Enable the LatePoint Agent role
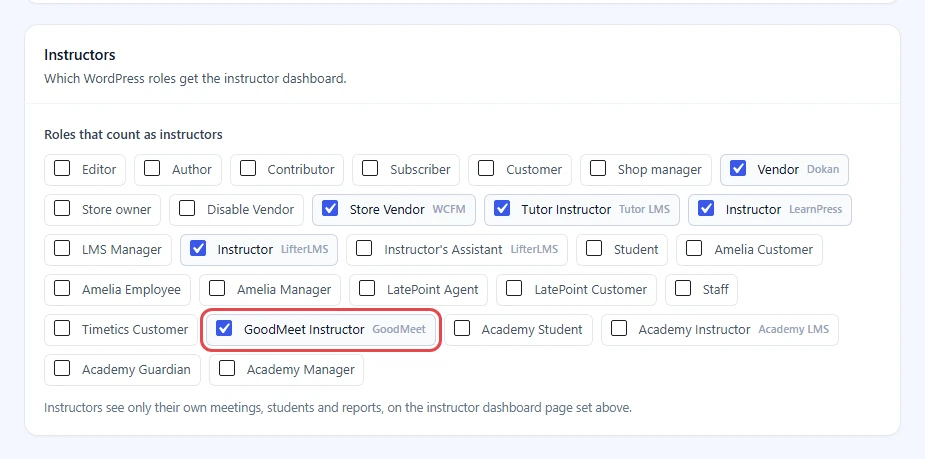This screenshot has width=925, height=459. pyautogui.click(x=367, y=289)
